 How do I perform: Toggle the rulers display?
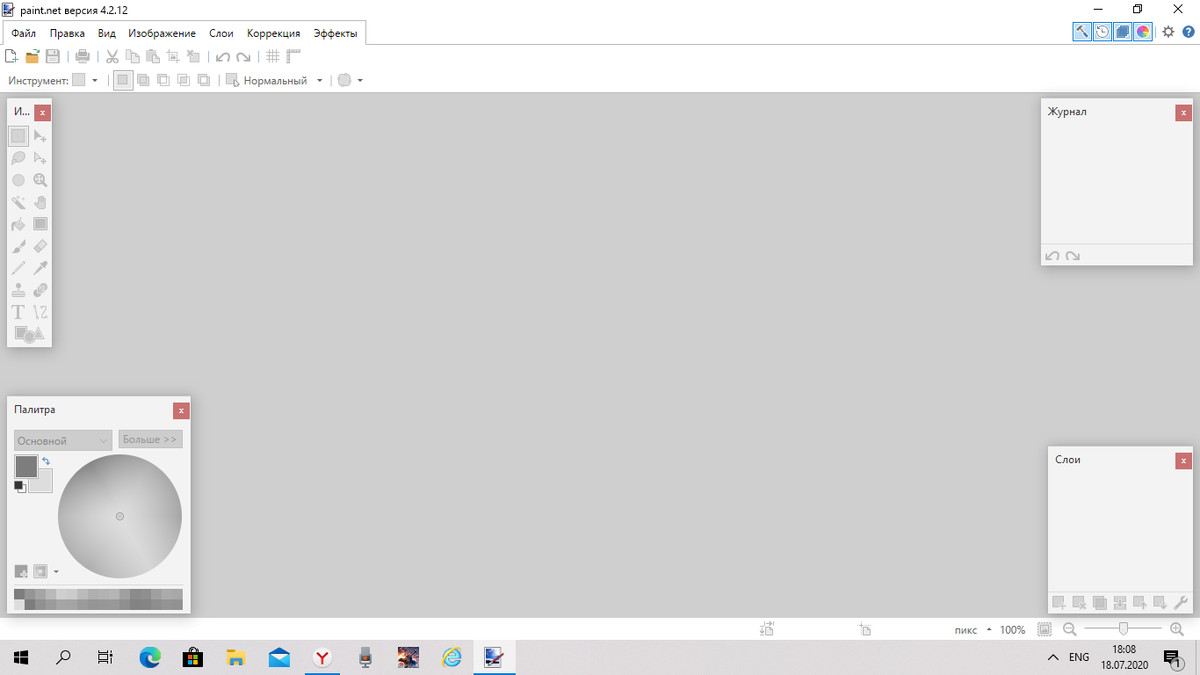click(294, 57)
